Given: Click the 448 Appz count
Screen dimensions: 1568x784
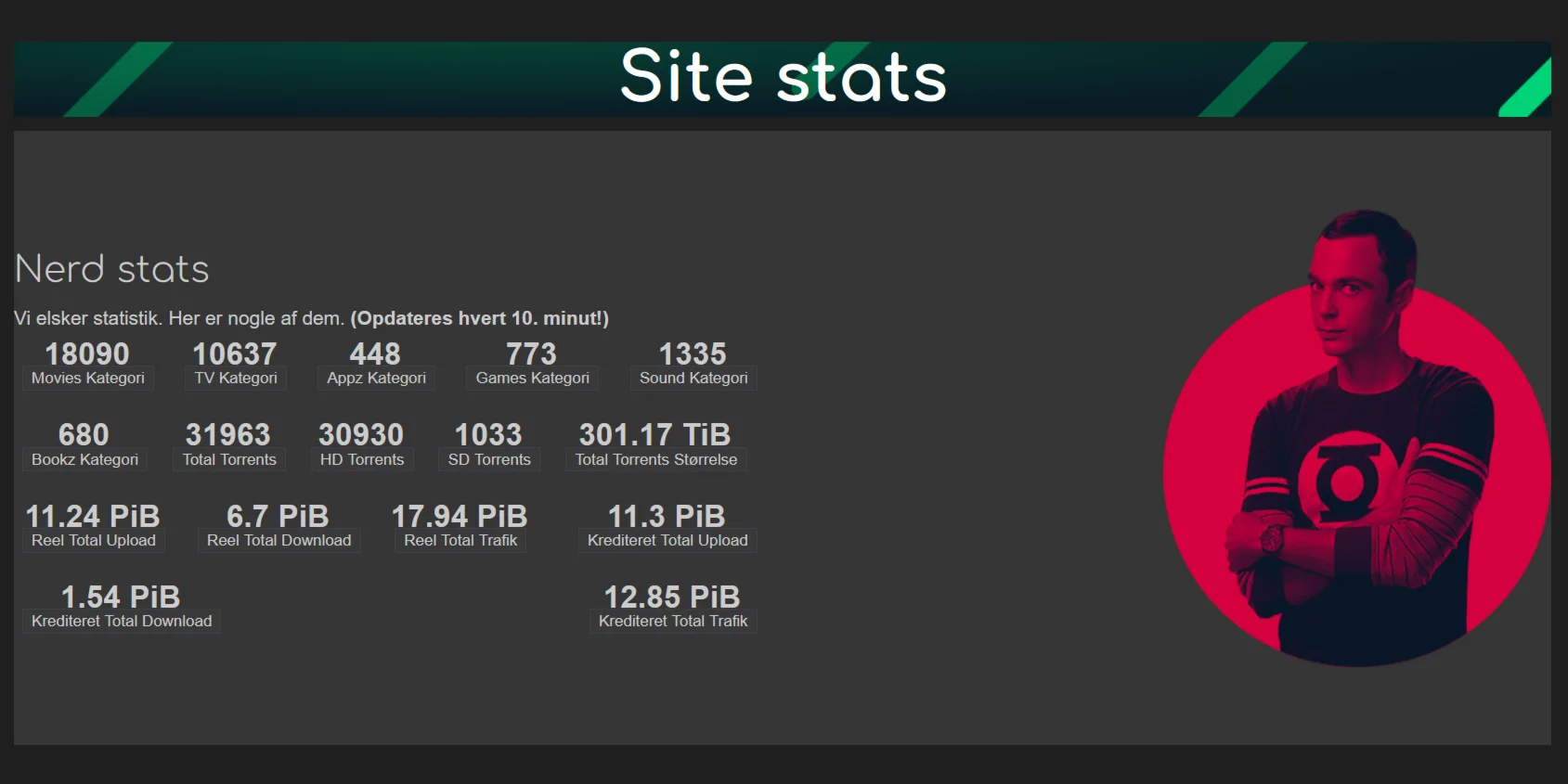Looking at the screenshot, I should tap(375, 353).
